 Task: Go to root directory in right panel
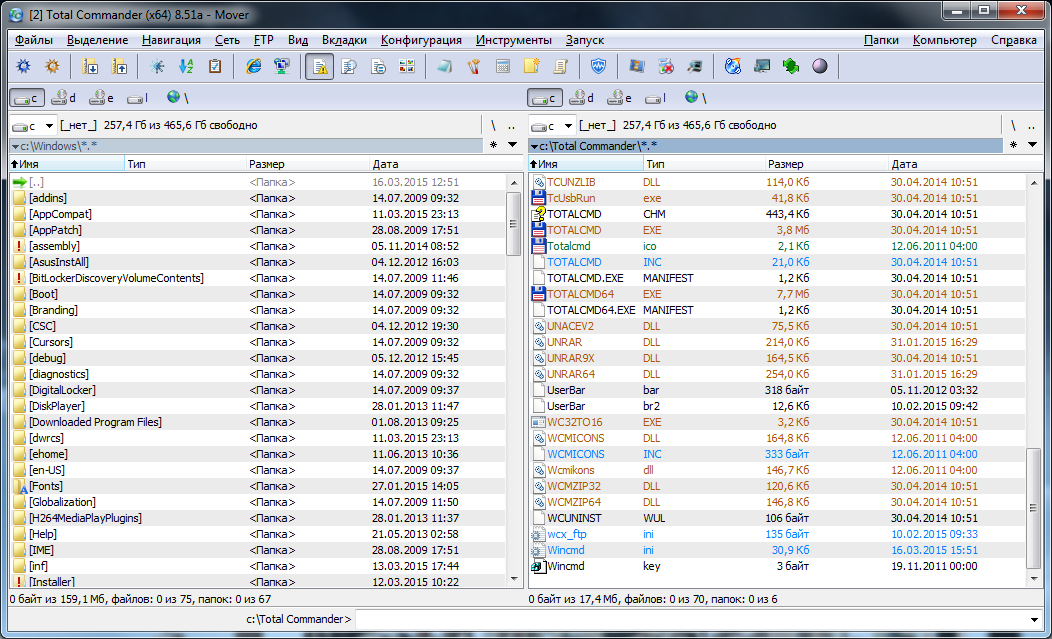1013,126
